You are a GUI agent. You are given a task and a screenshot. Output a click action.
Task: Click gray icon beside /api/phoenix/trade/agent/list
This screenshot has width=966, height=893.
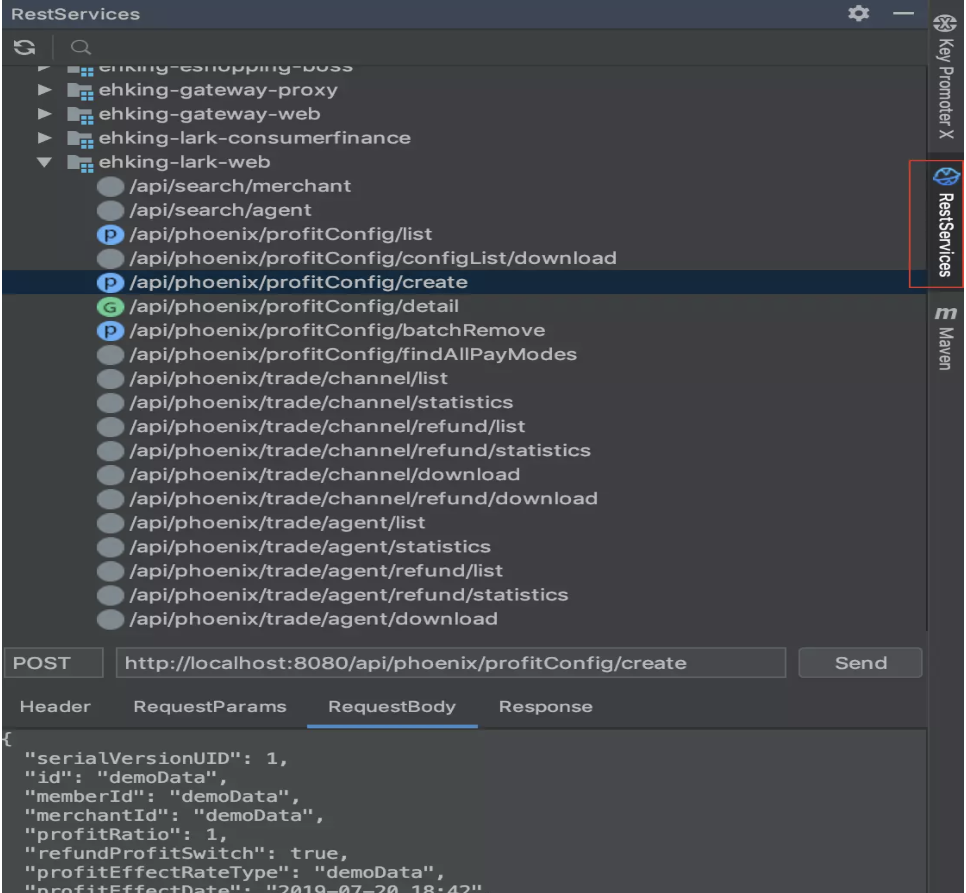110,523
